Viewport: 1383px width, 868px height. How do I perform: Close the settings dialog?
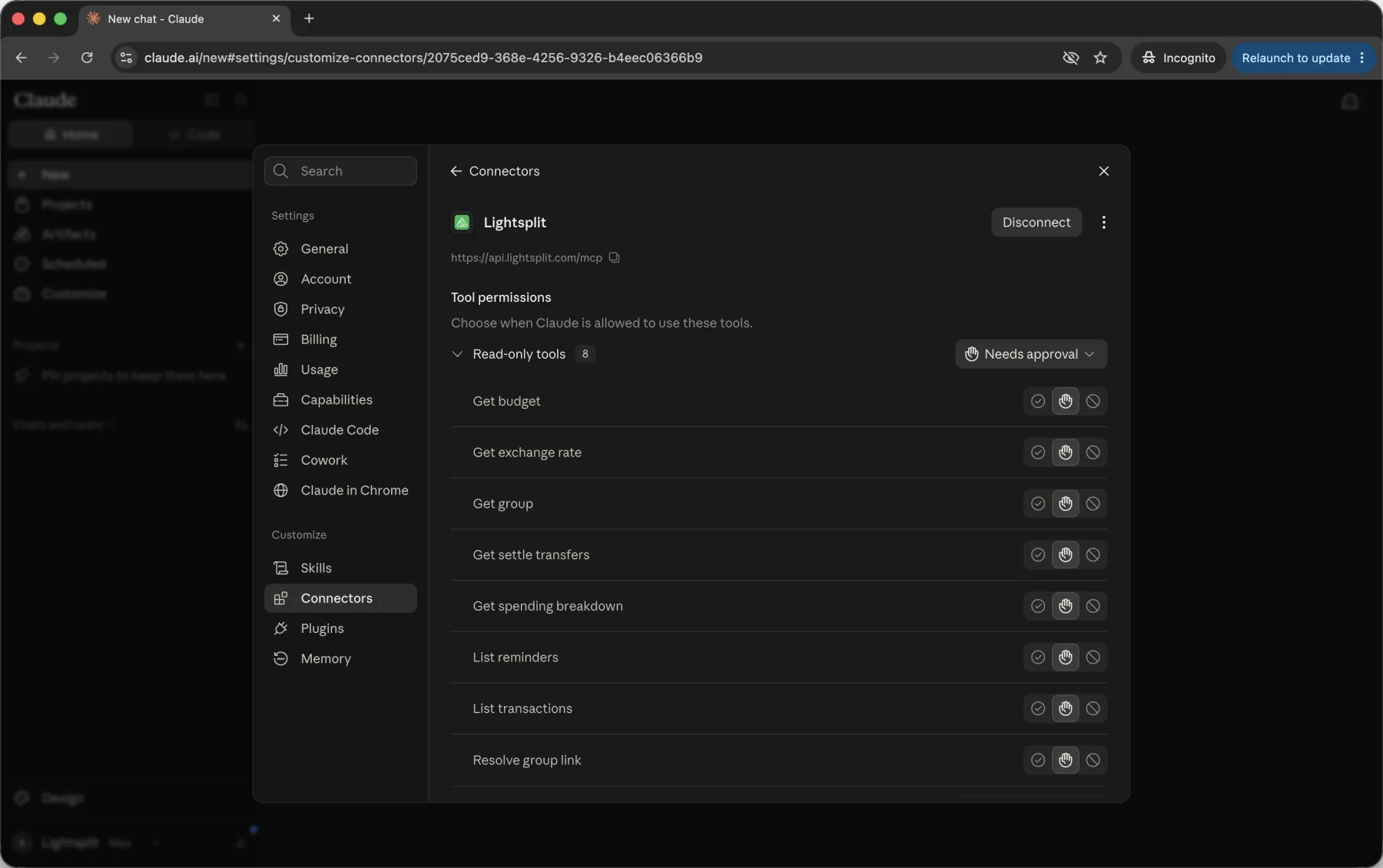tap(1103, 171)
